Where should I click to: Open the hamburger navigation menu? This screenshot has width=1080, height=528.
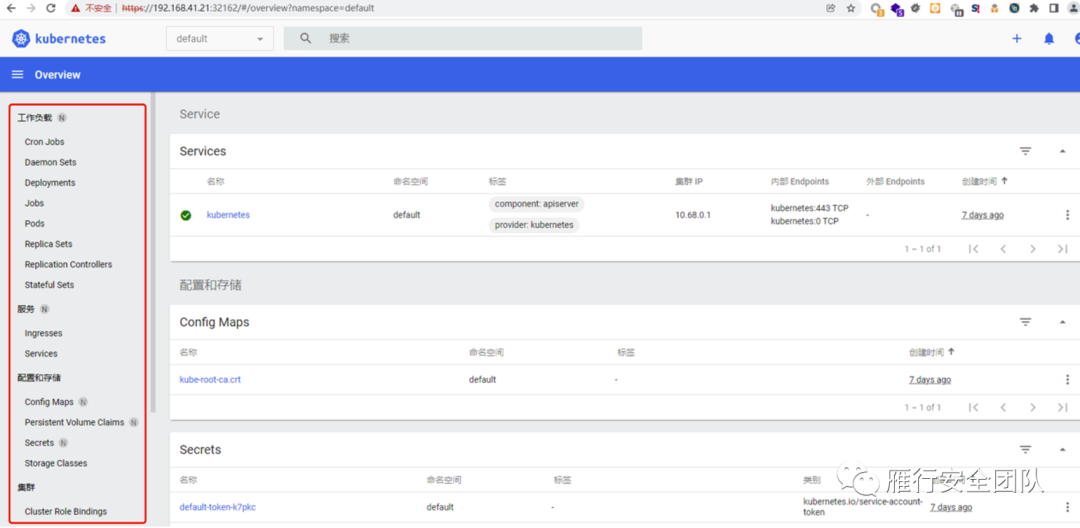[17, 75]
